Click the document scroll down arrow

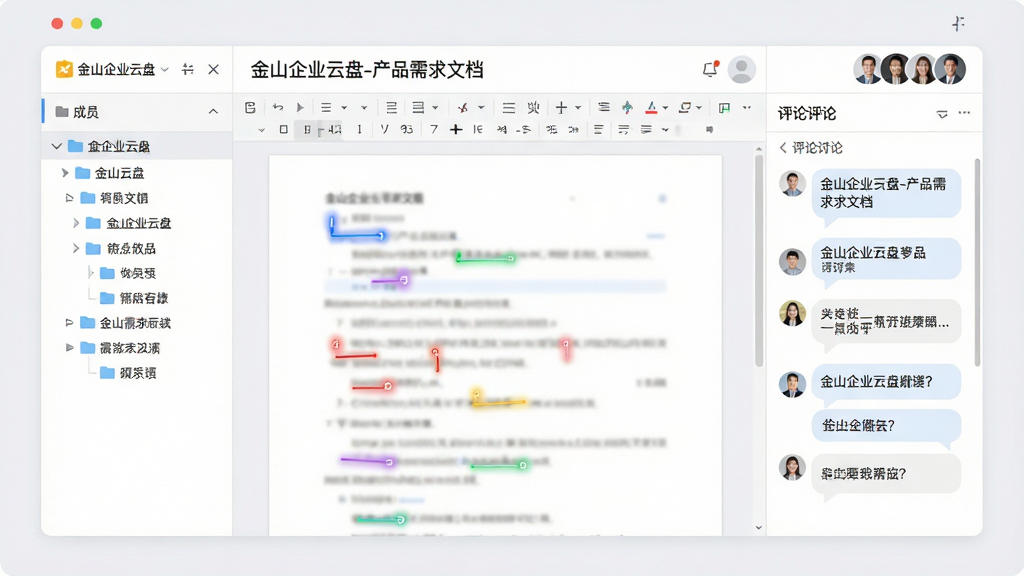[759, 528]
